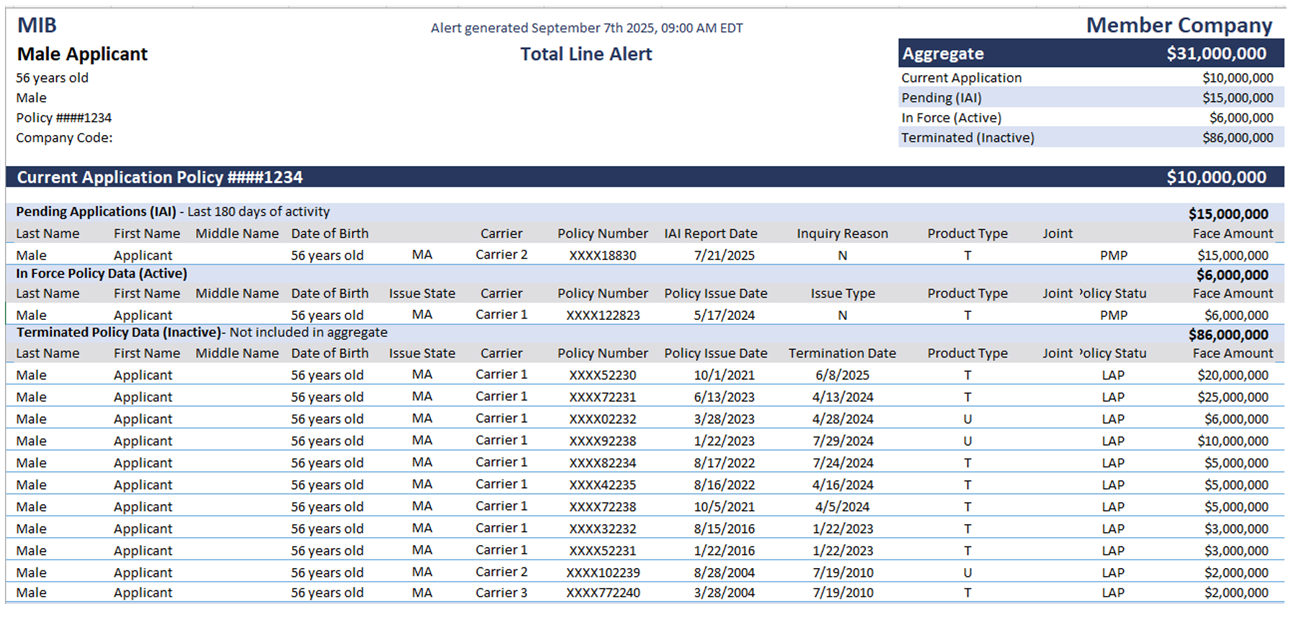Click the $25,000,000 face amount cell

[x=1233, y=397]
